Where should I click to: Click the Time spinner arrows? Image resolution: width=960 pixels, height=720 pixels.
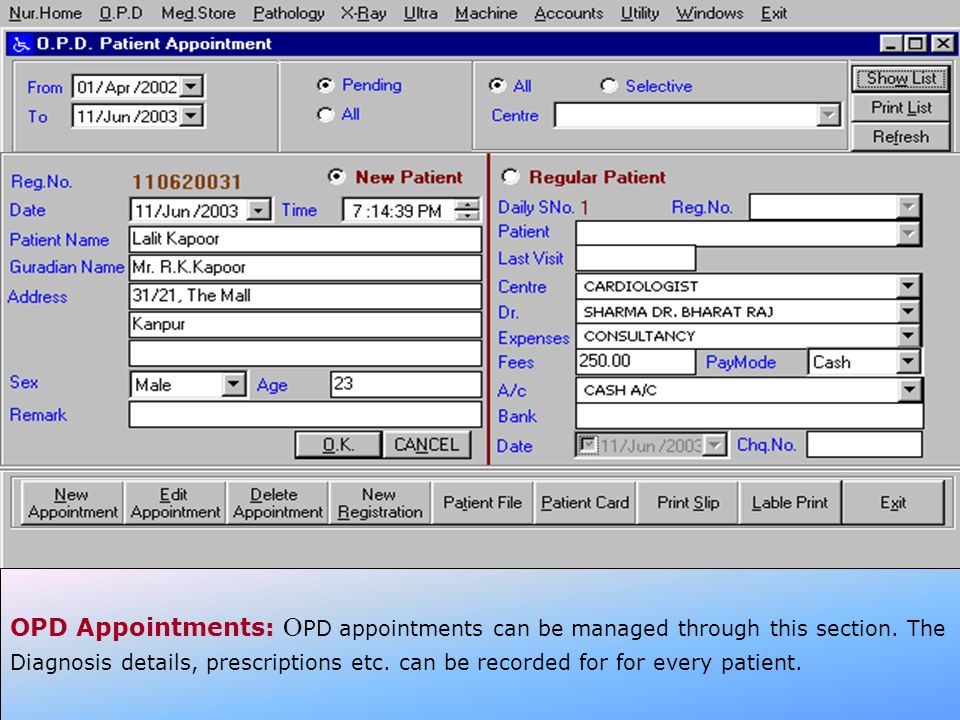click(468, 211)
